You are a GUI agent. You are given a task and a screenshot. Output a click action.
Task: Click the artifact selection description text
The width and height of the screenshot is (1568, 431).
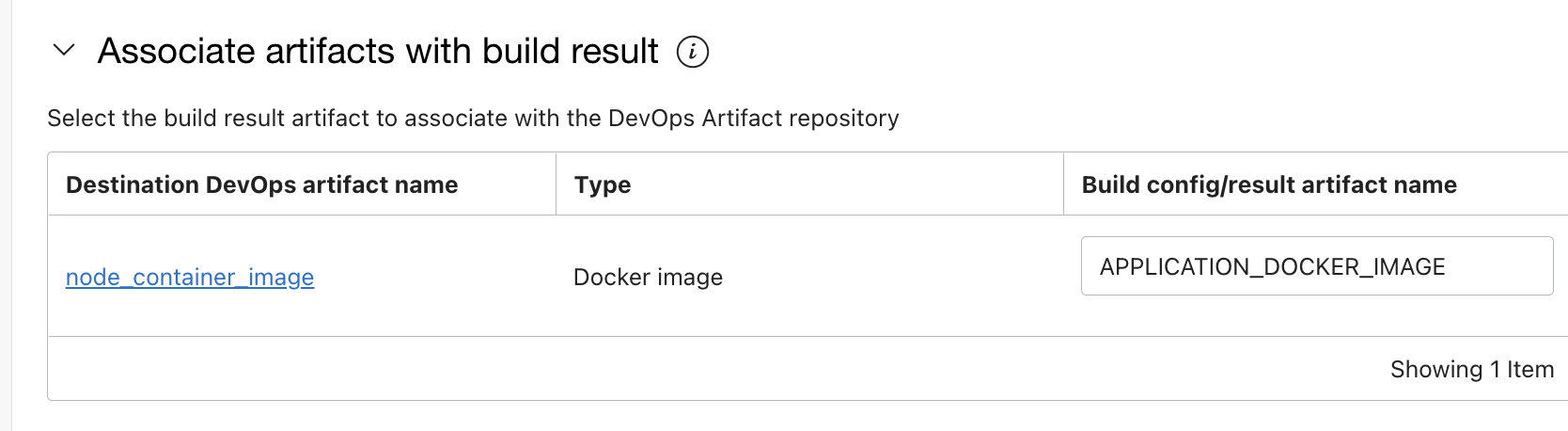pos(473,118)
